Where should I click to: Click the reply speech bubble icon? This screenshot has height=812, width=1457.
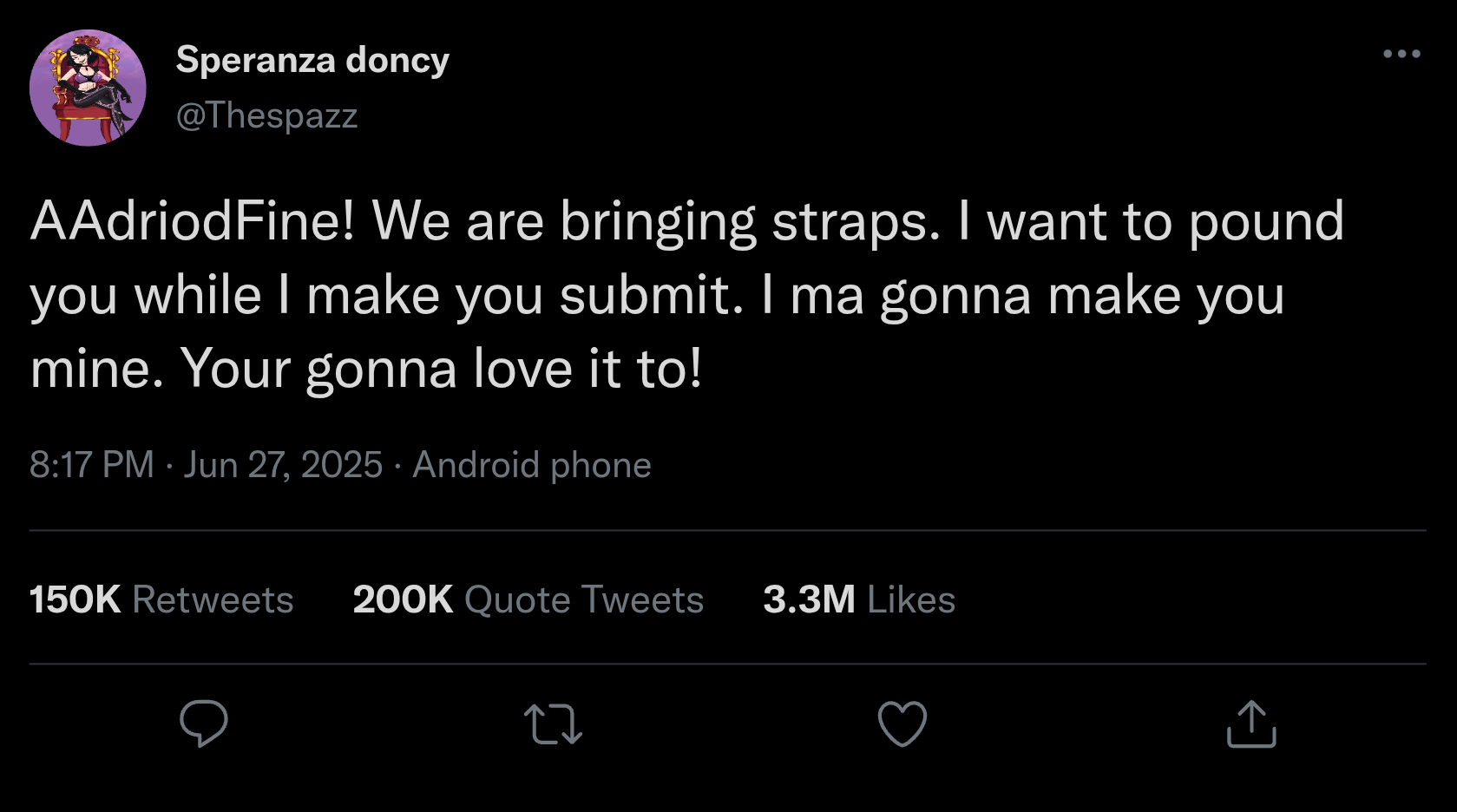[x=204, y=724]
